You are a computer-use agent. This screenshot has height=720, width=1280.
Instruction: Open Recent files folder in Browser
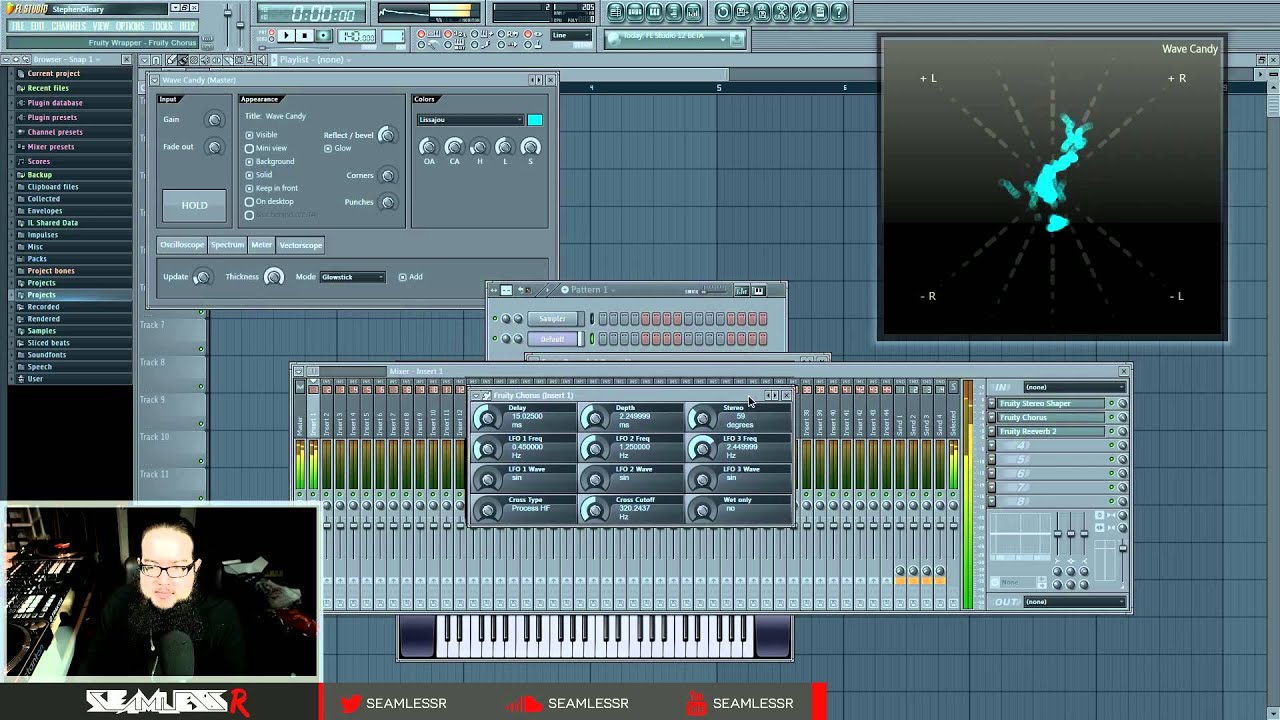click(47, 88)
